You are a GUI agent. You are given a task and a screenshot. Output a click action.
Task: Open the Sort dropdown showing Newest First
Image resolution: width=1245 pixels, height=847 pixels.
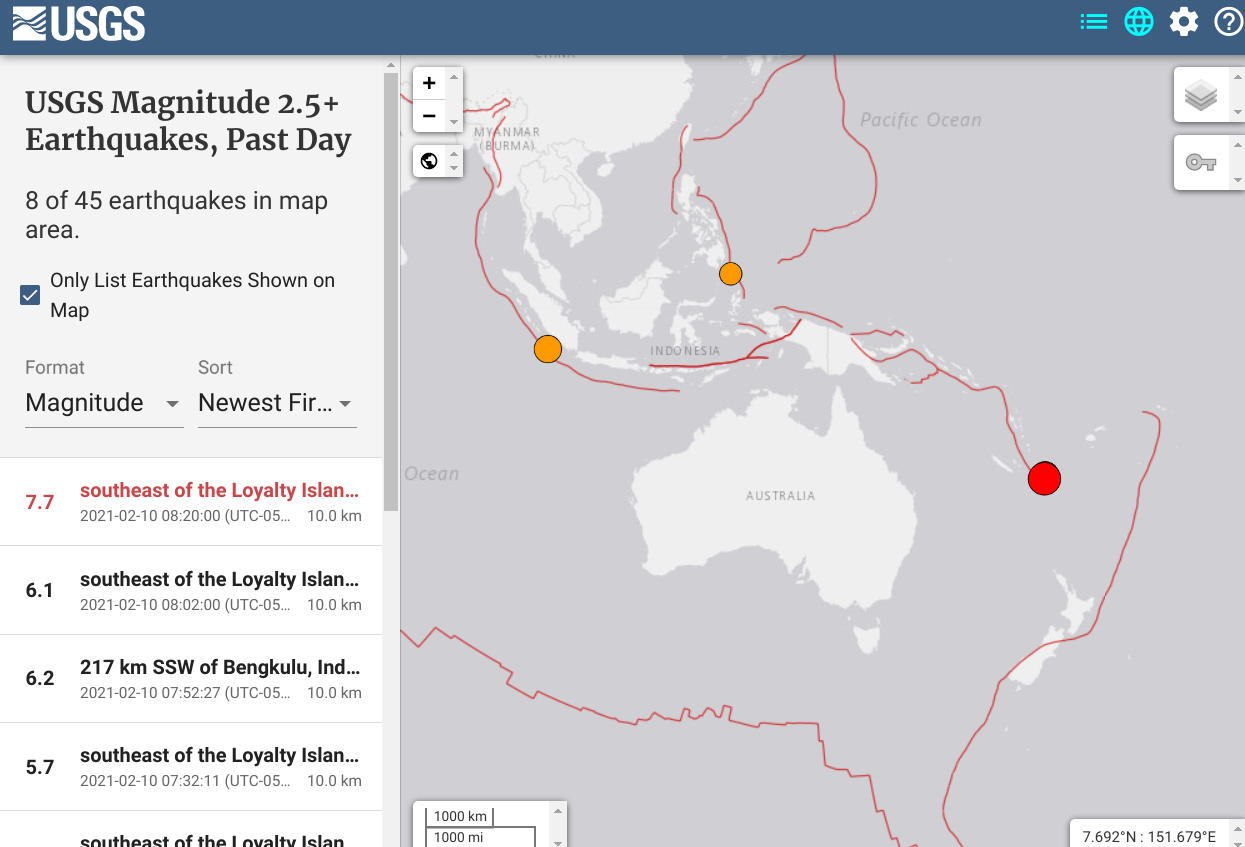tap(277, 403)
